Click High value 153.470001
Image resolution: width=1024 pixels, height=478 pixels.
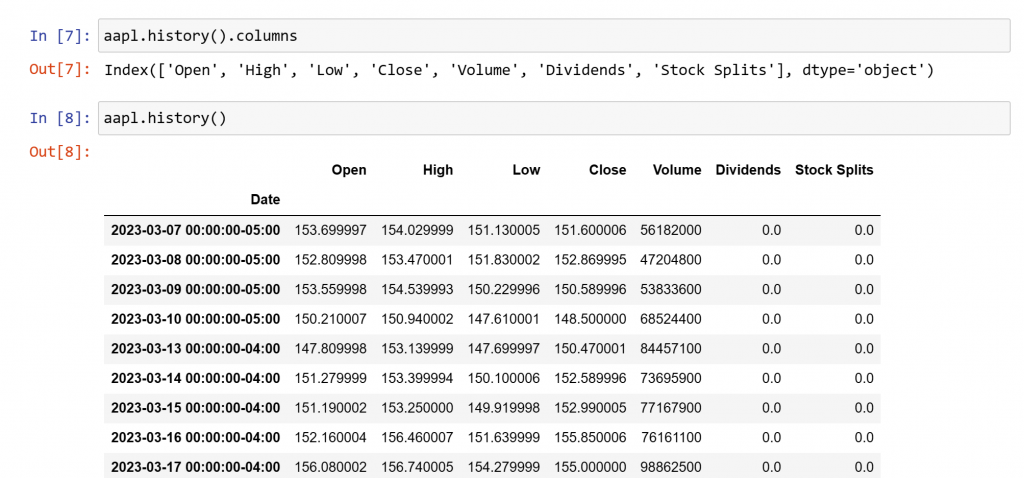[417, 260]
